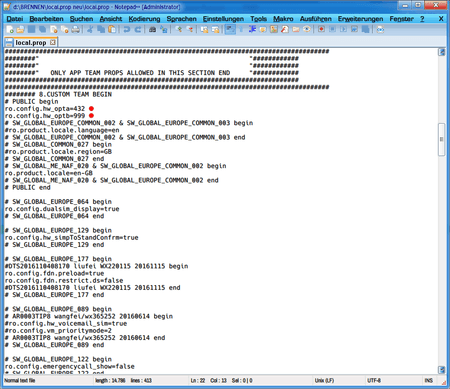Click Unix (LF) line ending in status bar
The width and height of the screenshot is (450, 389).
pos(324,380)
